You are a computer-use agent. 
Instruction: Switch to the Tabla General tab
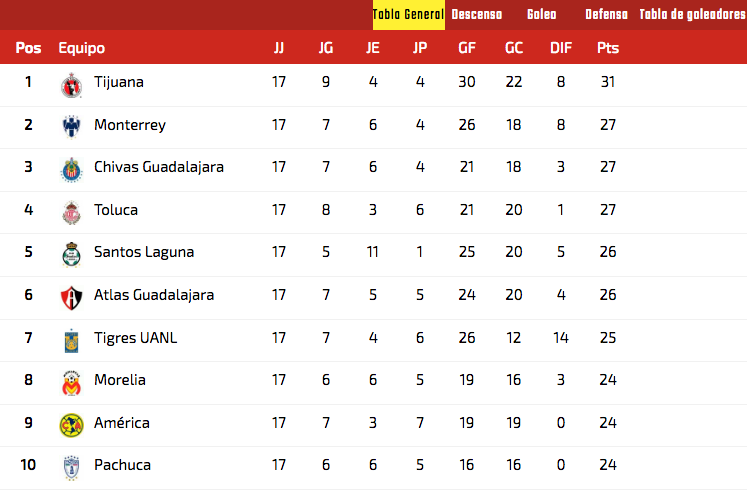click(x=408, y=15)
